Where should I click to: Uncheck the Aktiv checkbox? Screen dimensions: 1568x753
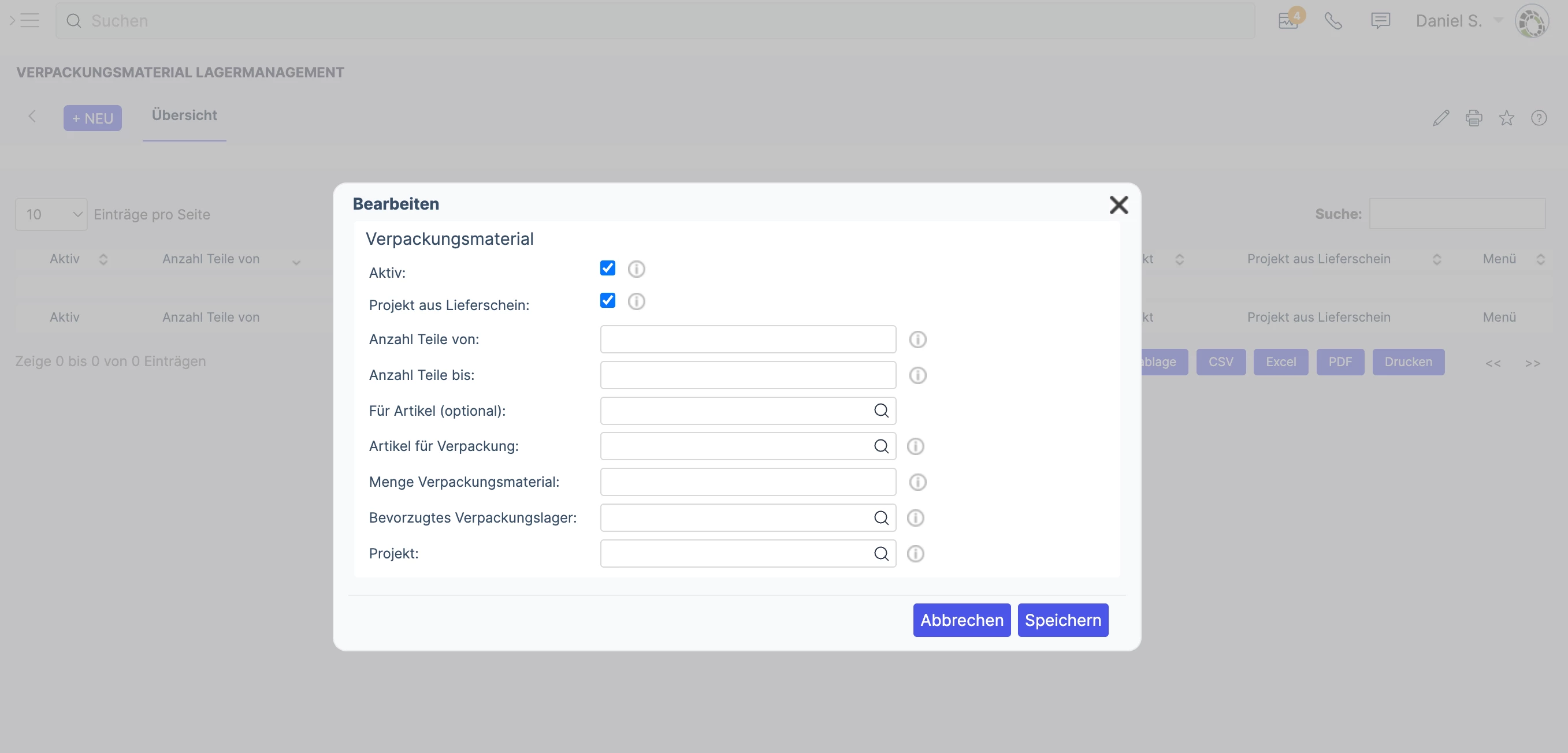pos(607,269)
